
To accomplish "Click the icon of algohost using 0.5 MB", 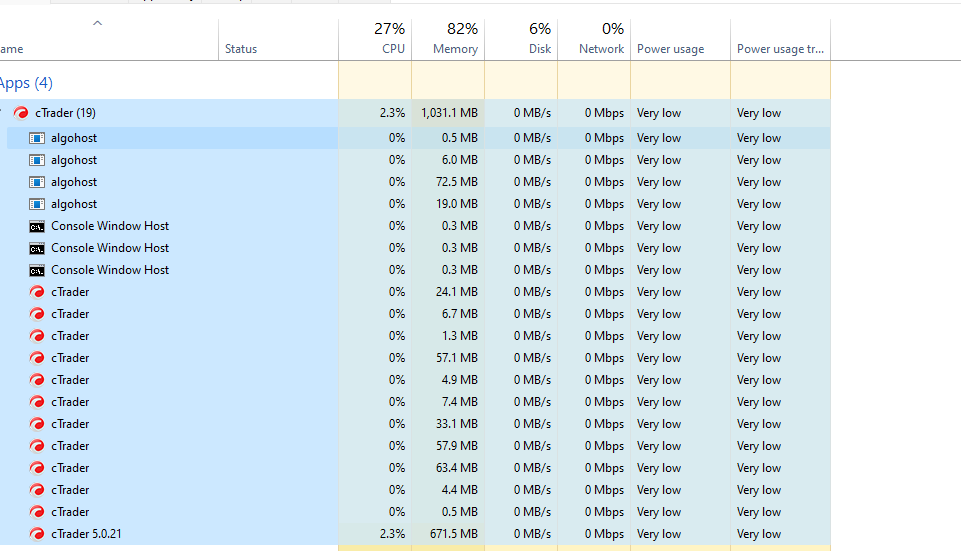I will [x=37, y=139].
